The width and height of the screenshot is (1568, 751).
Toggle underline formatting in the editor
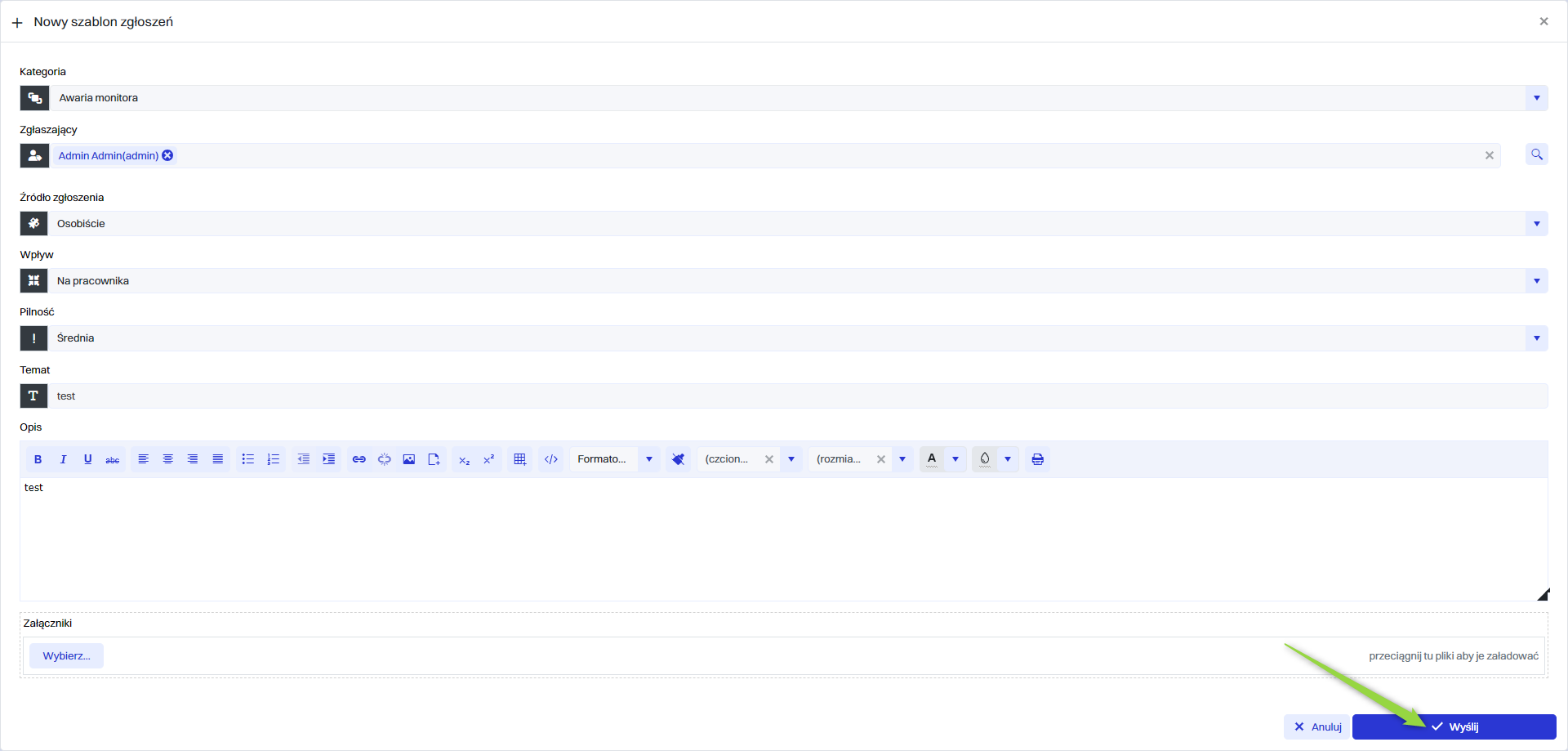click(x=88, y=459)
